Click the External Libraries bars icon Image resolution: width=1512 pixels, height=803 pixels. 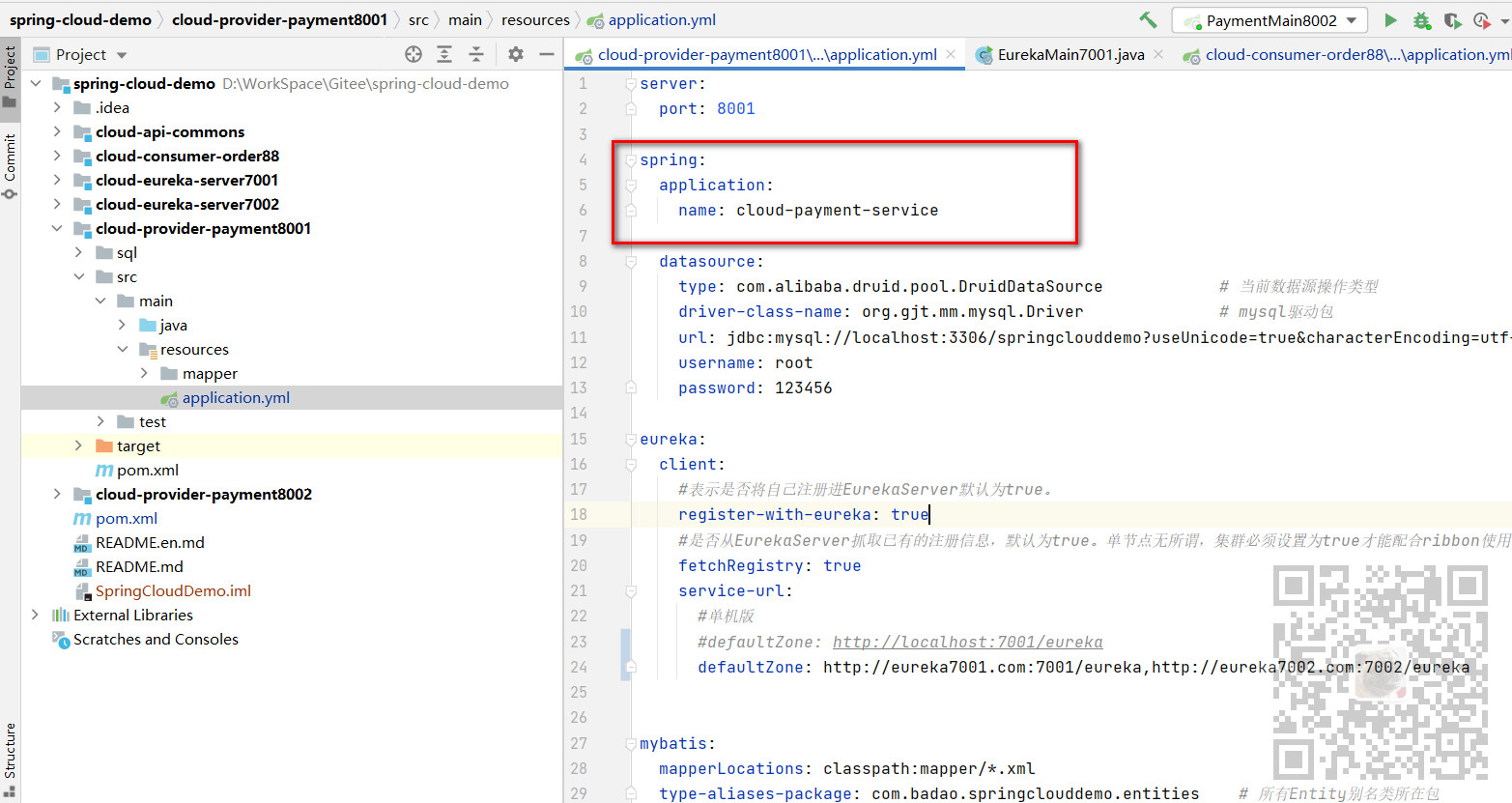(x=61, y=616)
